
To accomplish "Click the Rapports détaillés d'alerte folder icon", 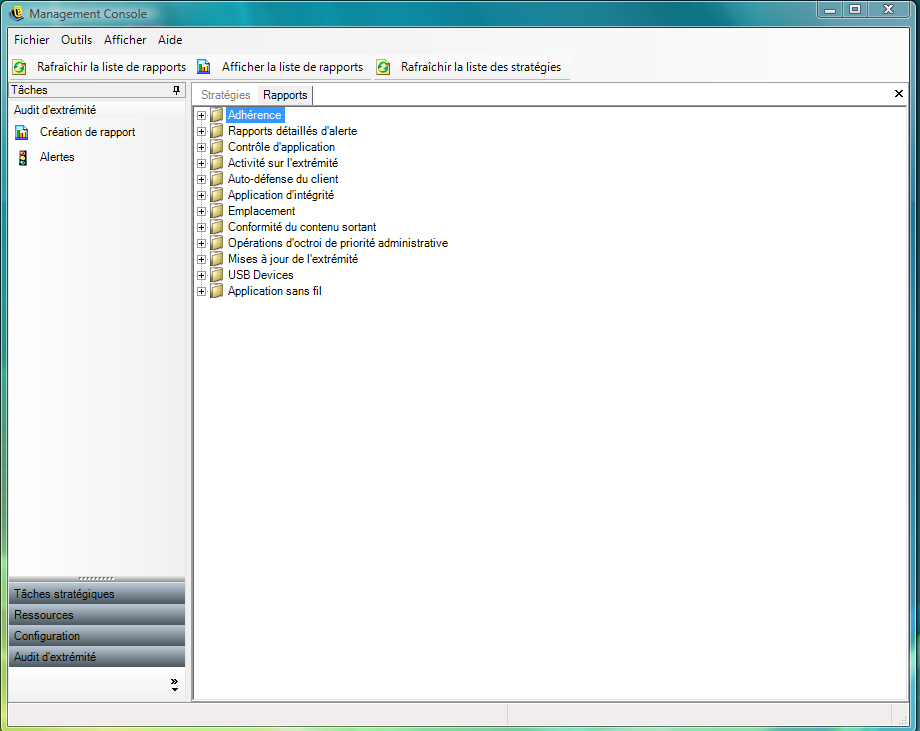I will pyautogui.click(x=217, y=130).
